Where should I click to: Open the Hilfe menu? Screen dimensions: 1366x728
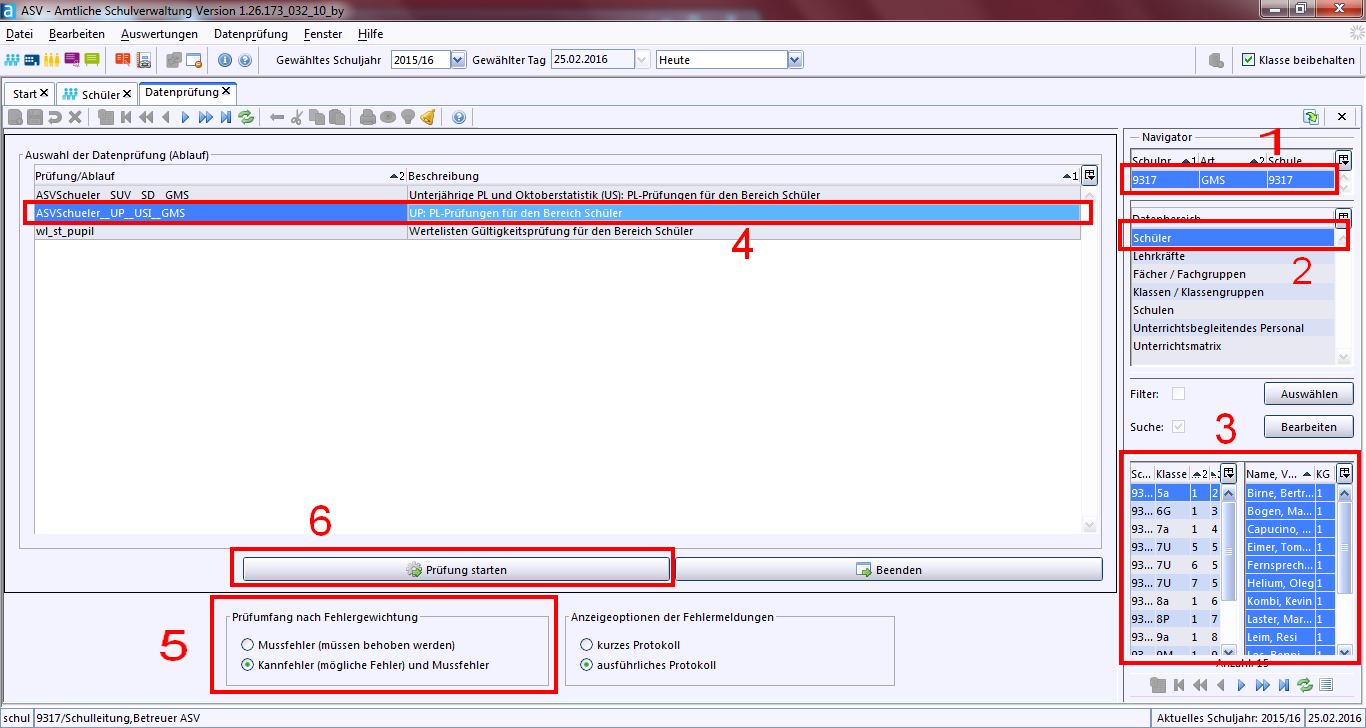pos(370,34)
